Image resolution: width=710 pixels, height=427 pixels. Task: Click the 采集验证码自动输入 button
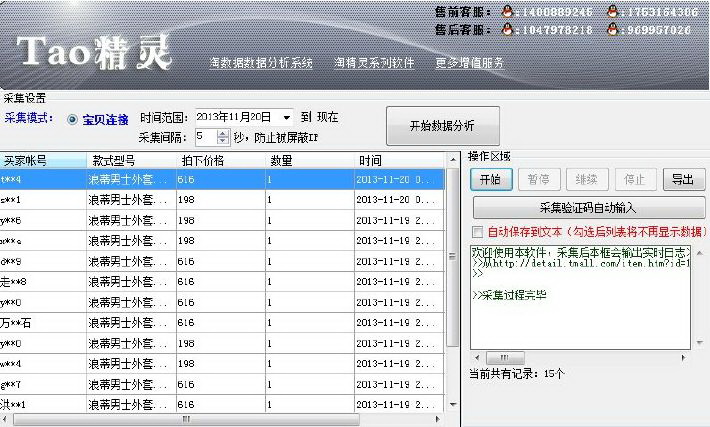(589, 208)
